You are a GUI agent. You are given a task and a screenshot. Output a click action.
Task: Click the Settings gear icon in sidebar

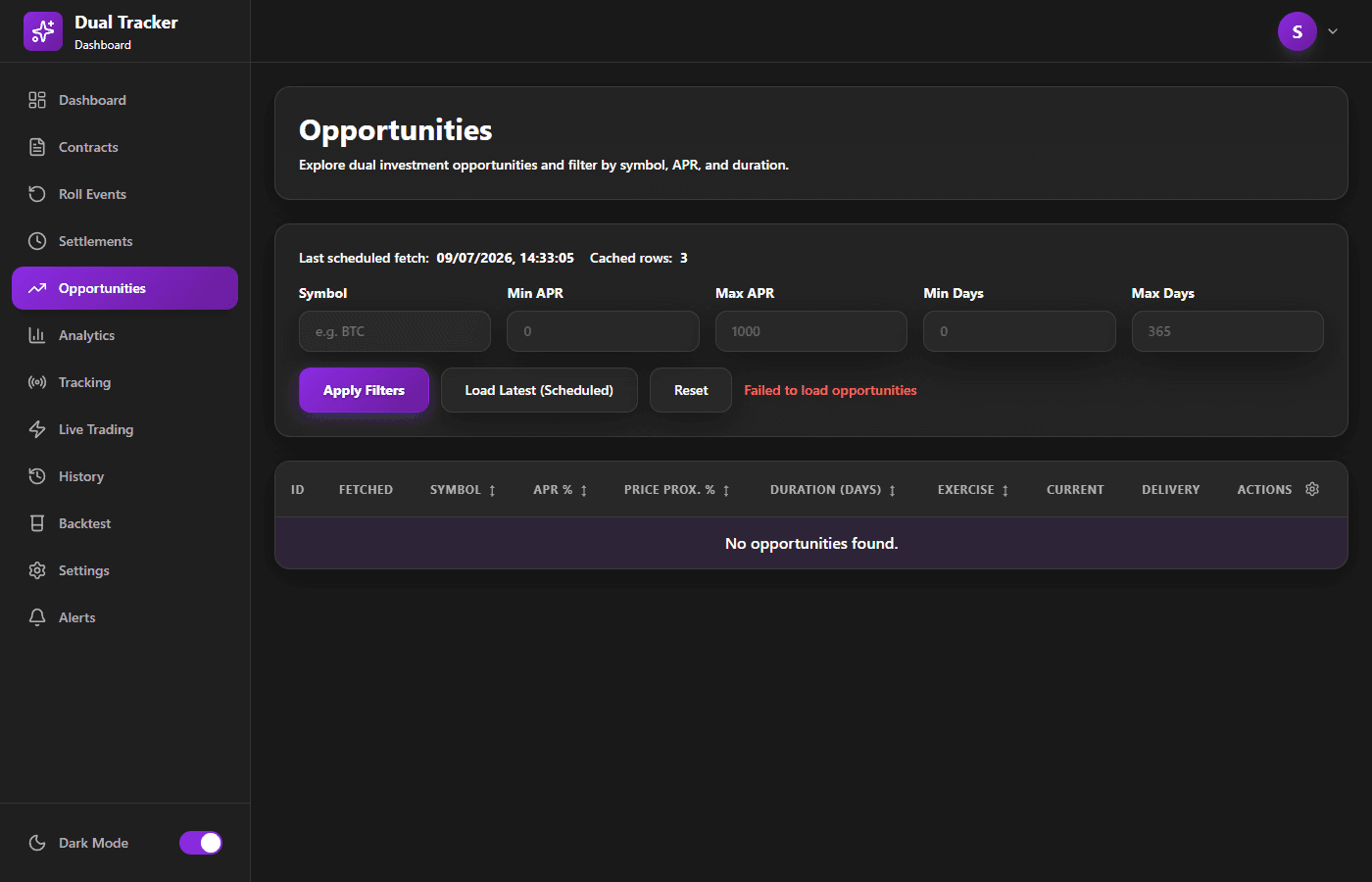pyautogui.click(x=37, y=570)
